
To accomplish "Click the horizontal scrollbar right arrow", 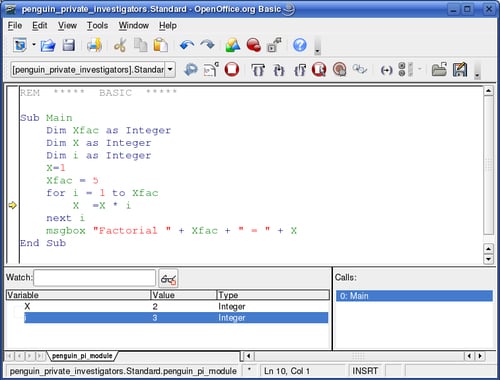I will [480, 356].
